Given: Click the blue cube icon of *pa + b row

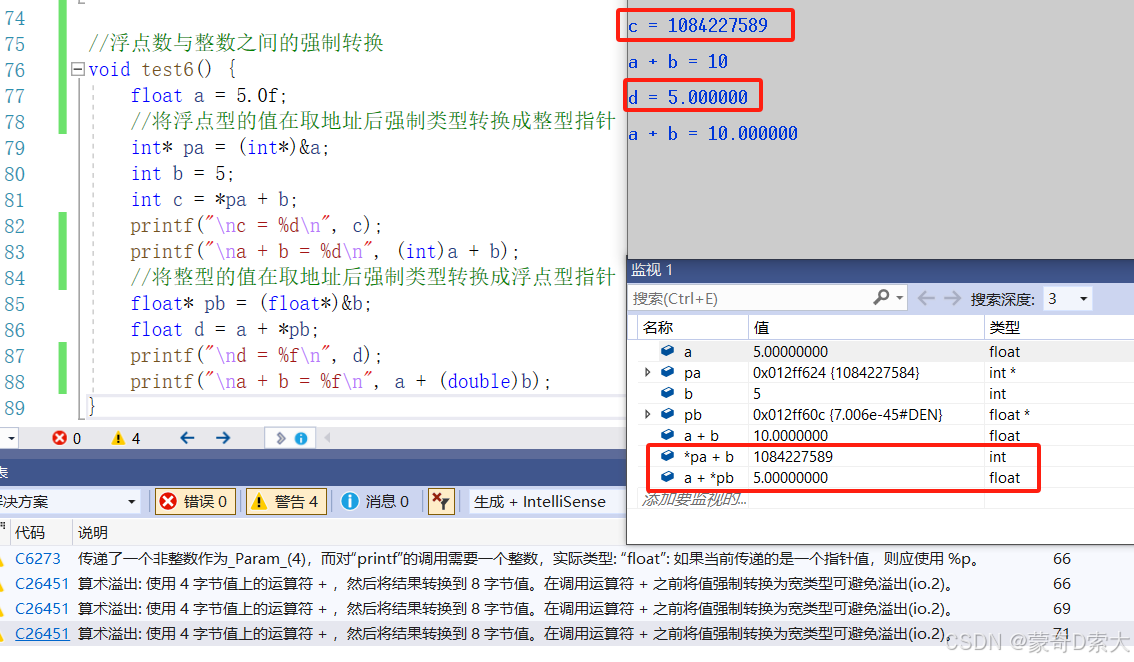Looking at the screenshot, I should point(668,456).
